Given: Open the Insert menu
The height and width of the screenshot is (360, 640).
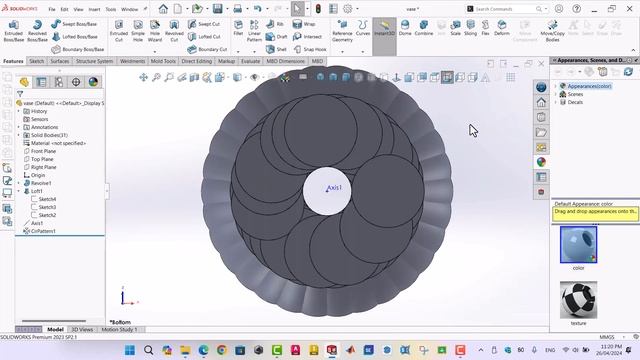Looking at the screenshot, I should (x=94, y=9).
